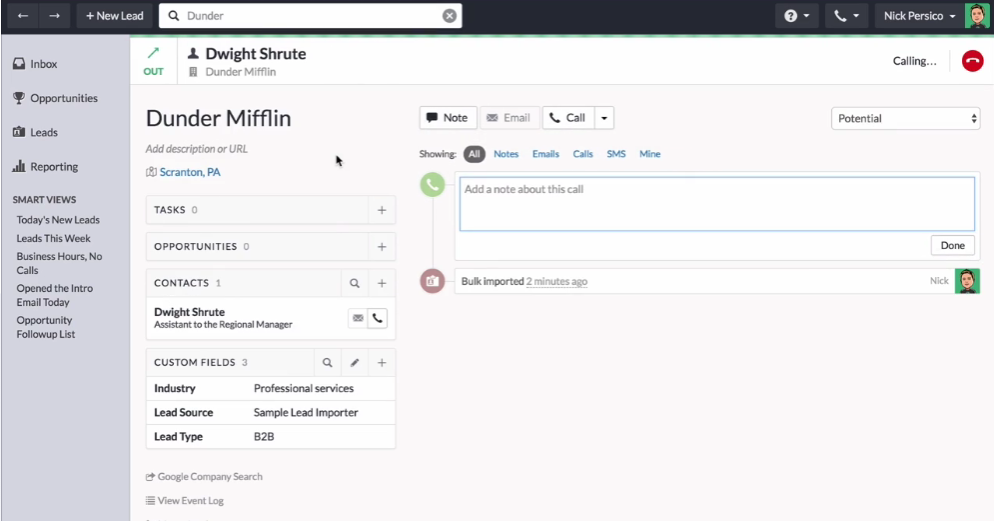Viewport: 994px width, 521px height.
Task: Filter activity by Emails
Action: pyautogui.click(x=546, y=154)
